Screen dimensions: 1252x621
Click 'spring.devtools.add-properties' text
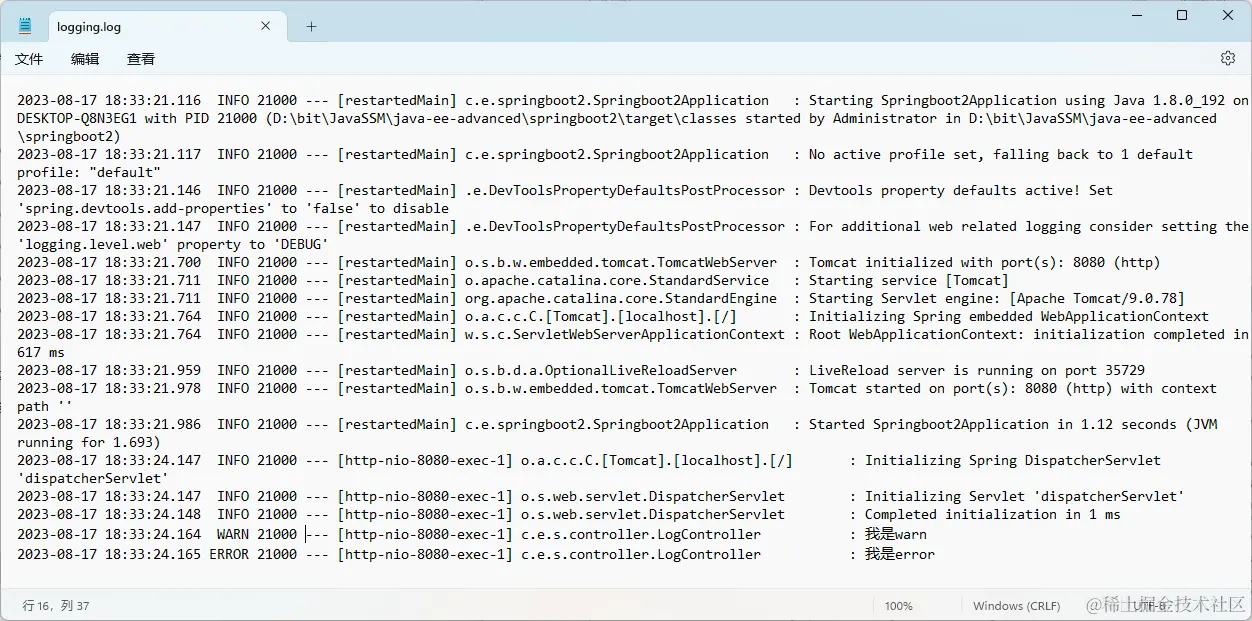tap(145, 208)
